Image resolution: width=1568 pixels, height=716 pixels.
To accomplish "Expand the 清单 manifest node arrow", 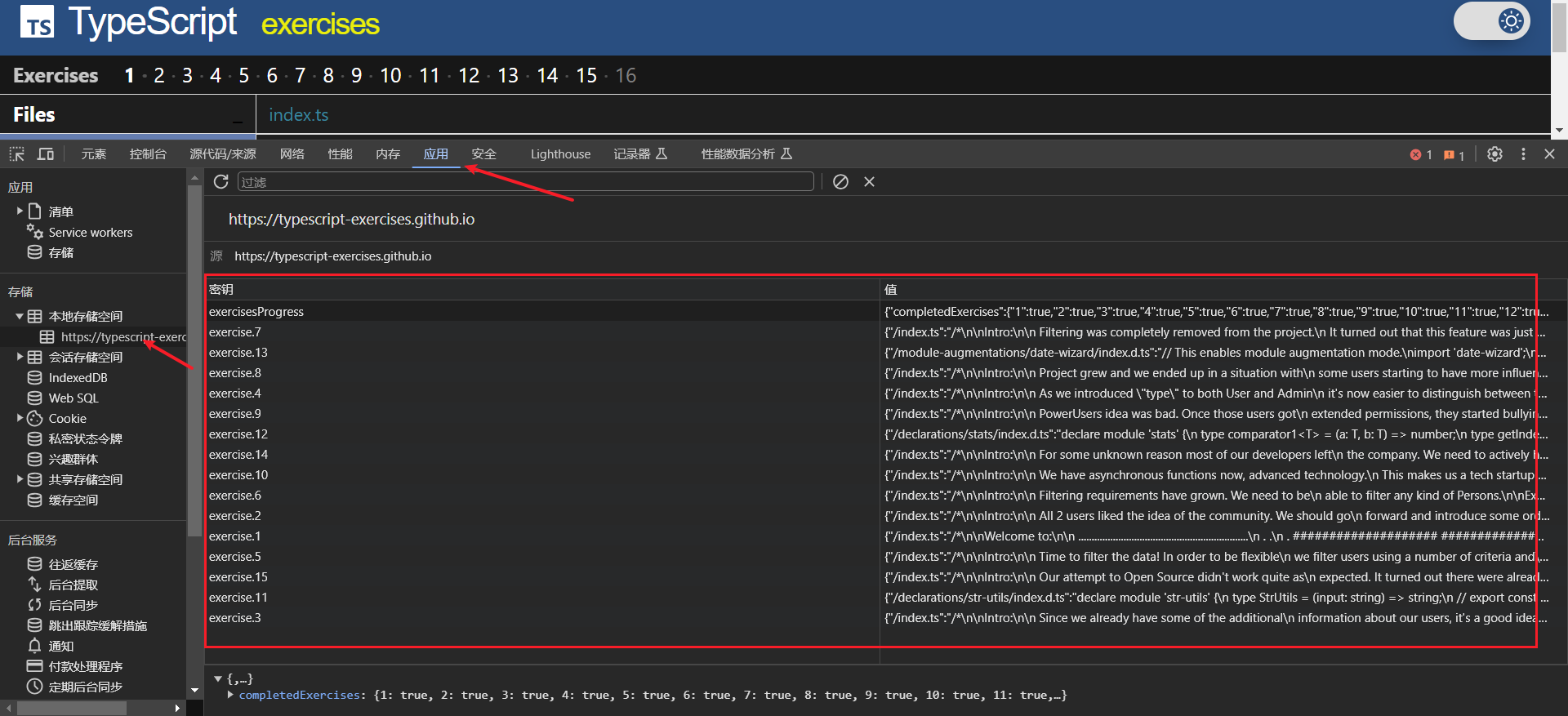I will [x=20, y=211].
